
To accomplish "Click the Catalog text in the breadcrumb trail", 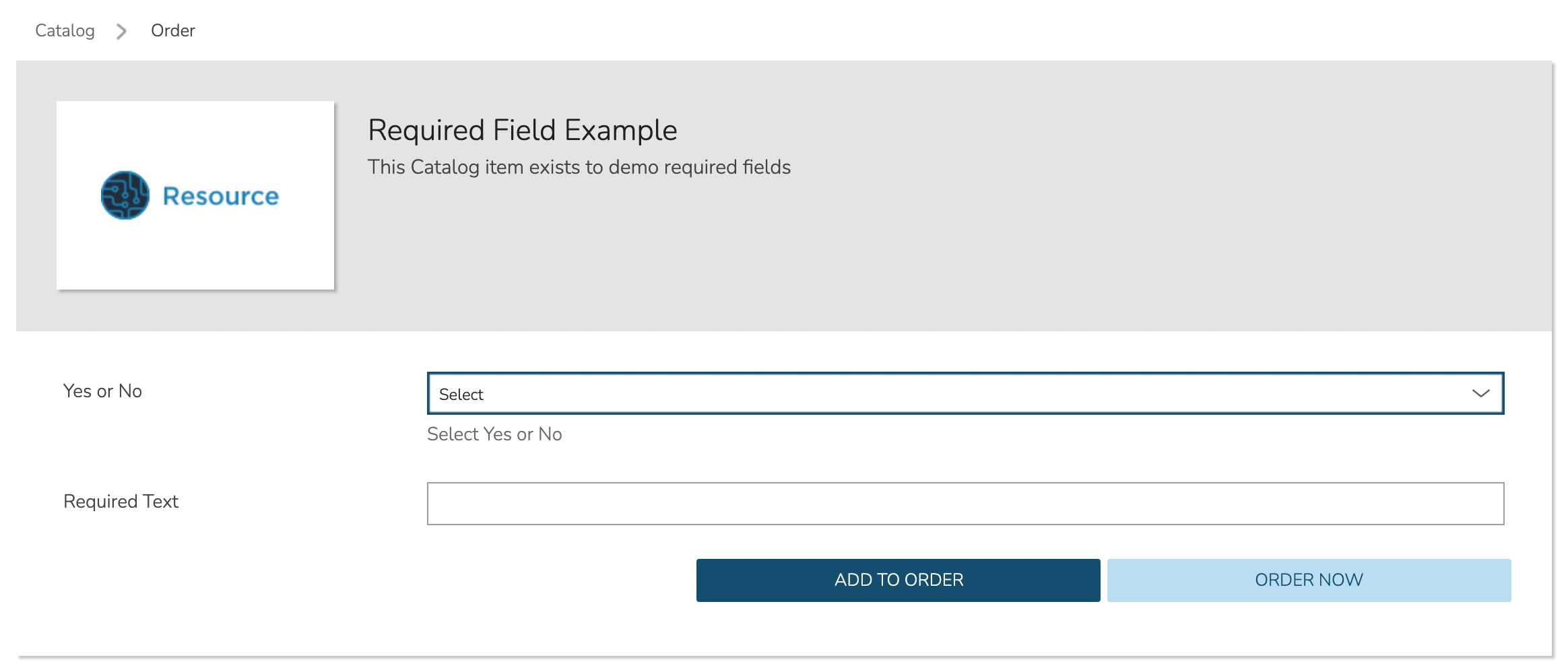I will 64,30.
